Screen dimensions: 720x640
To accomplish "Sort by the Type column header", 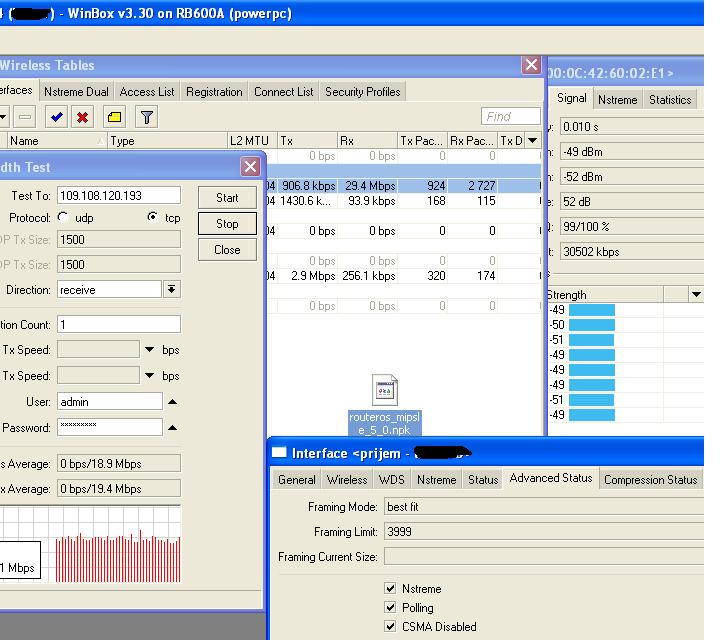I will (x=167, y=140).
